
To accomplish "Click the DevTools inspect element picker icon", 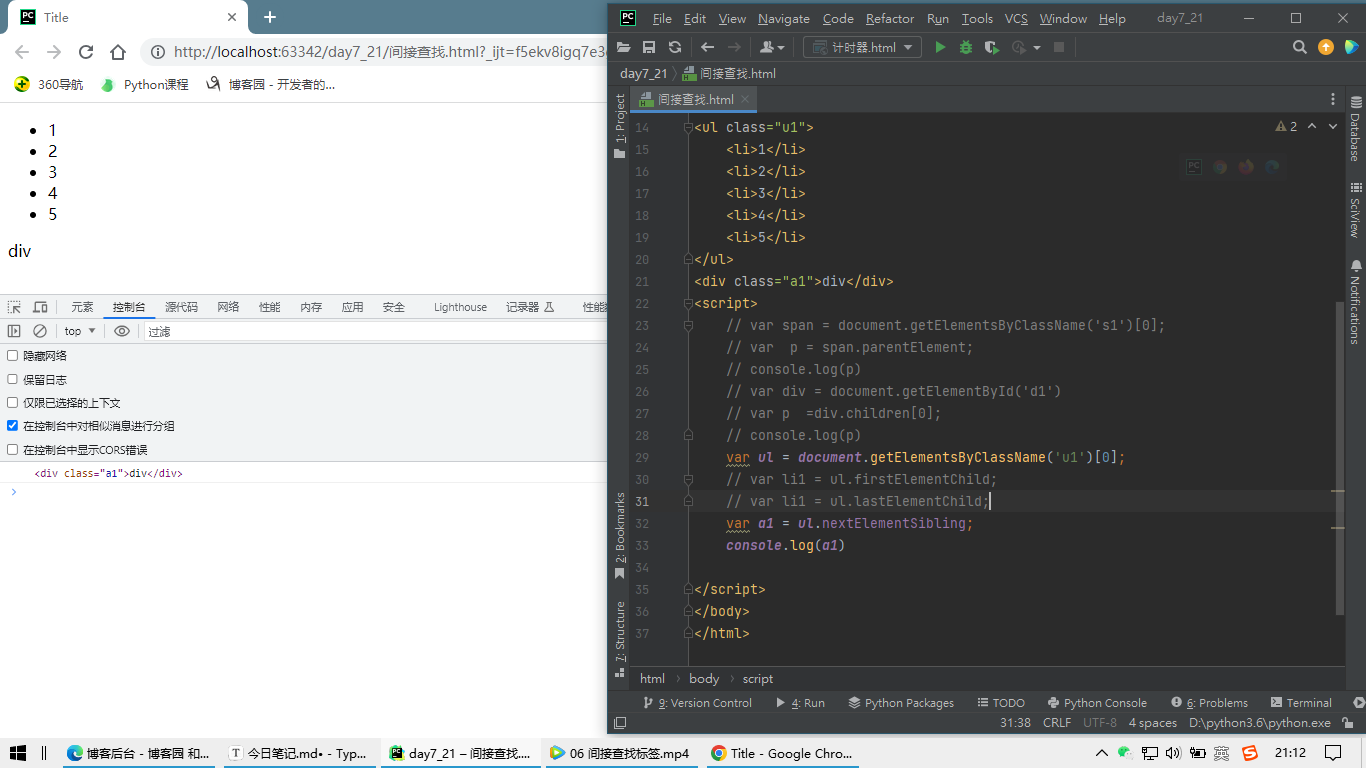I will [14, 307].
